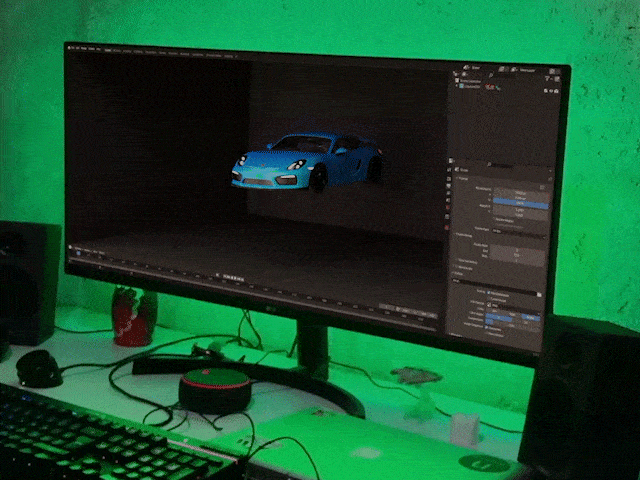Viewport: 640px width, 480px height.
Task: Click the properties editor search field
Action: coord(502,165)
